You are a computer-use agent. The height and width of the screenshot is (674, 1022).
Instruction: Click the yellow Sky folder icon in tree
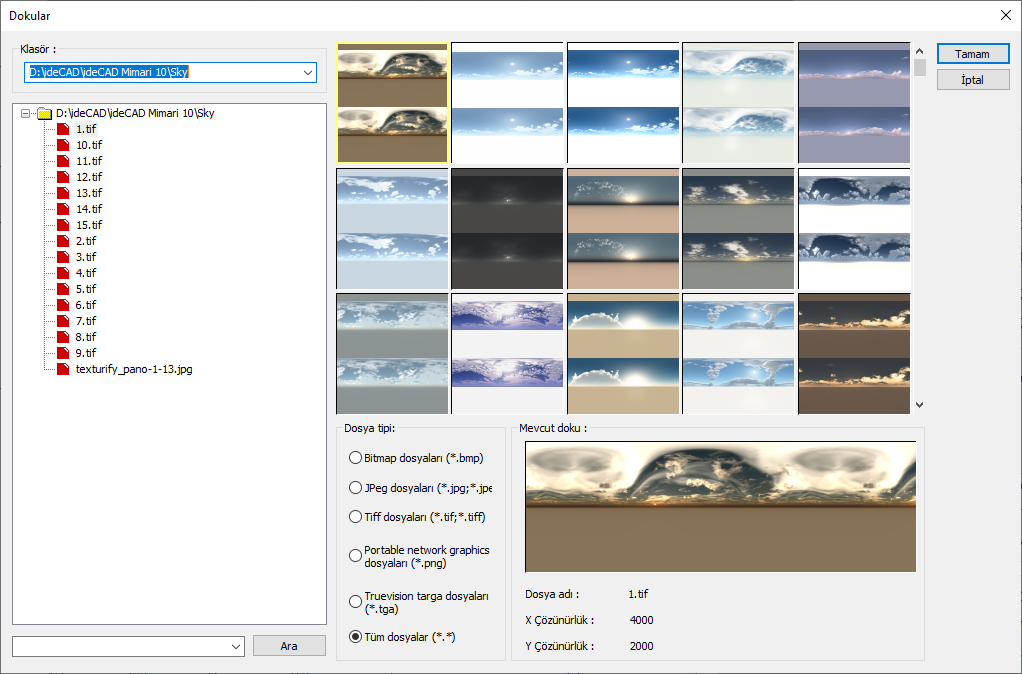(x=44, y=113)
